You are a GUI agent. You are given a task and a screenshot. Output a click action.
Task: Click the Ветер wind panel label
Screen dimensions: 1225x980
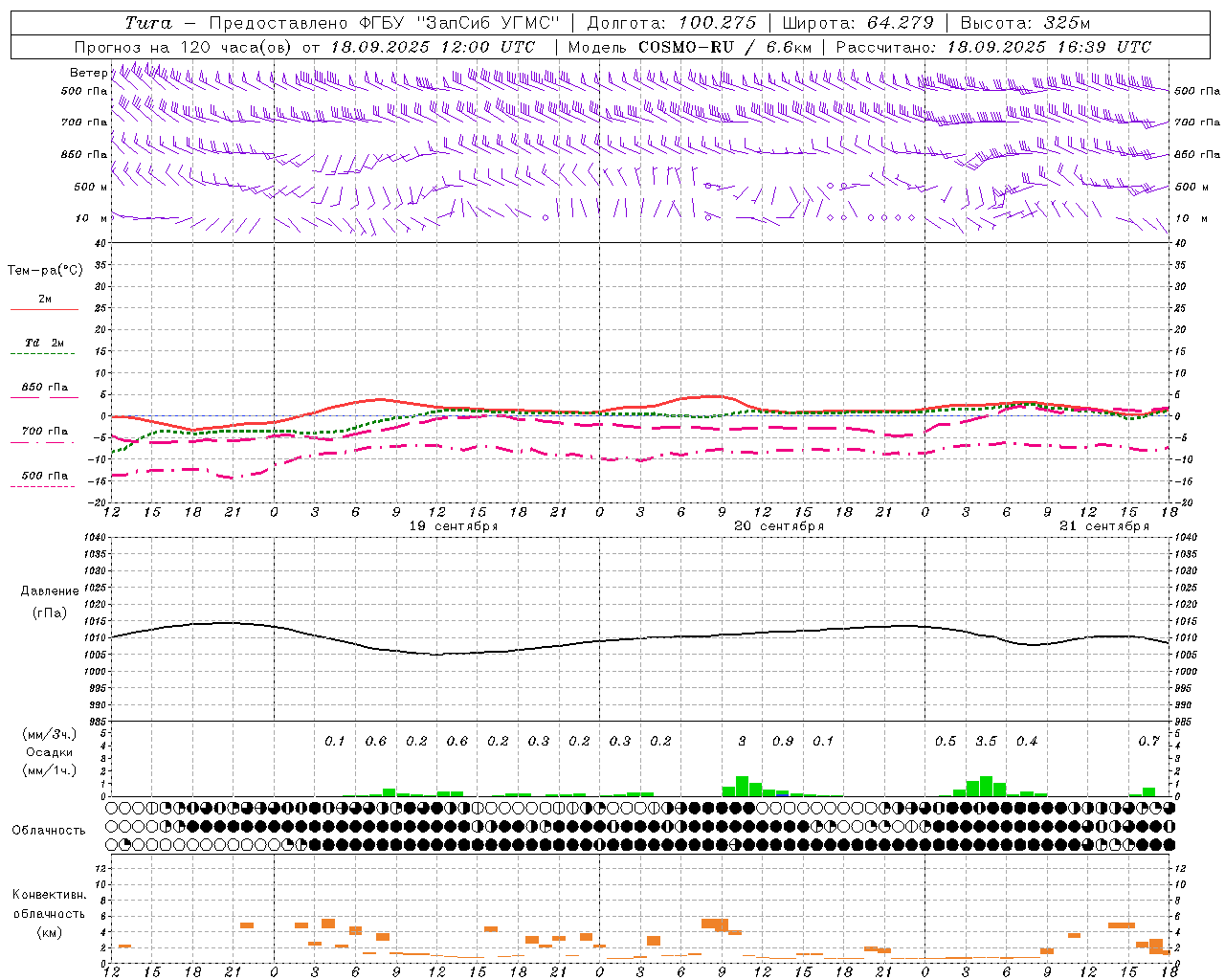(88, 73)
